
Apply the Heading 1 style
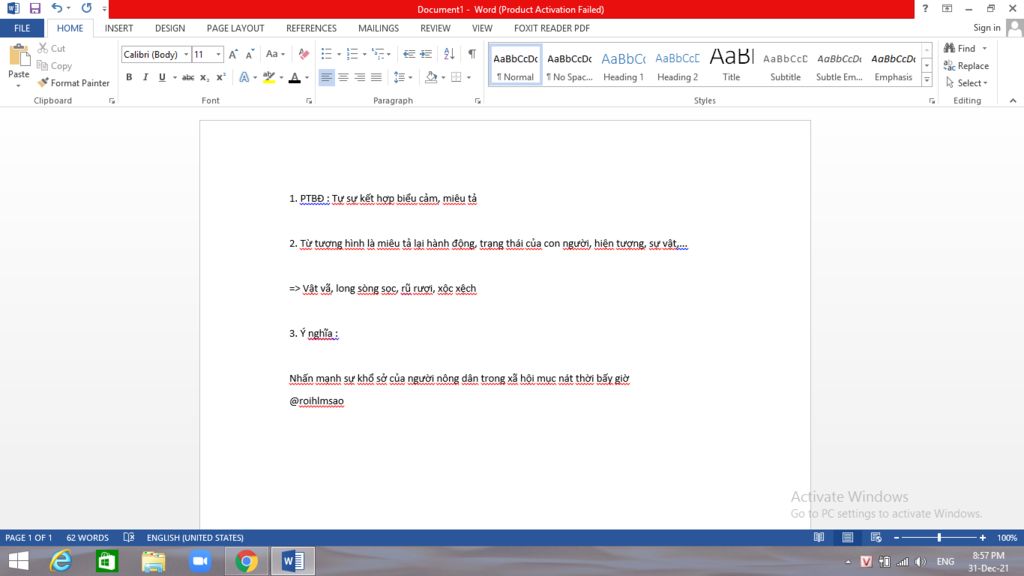623,65
